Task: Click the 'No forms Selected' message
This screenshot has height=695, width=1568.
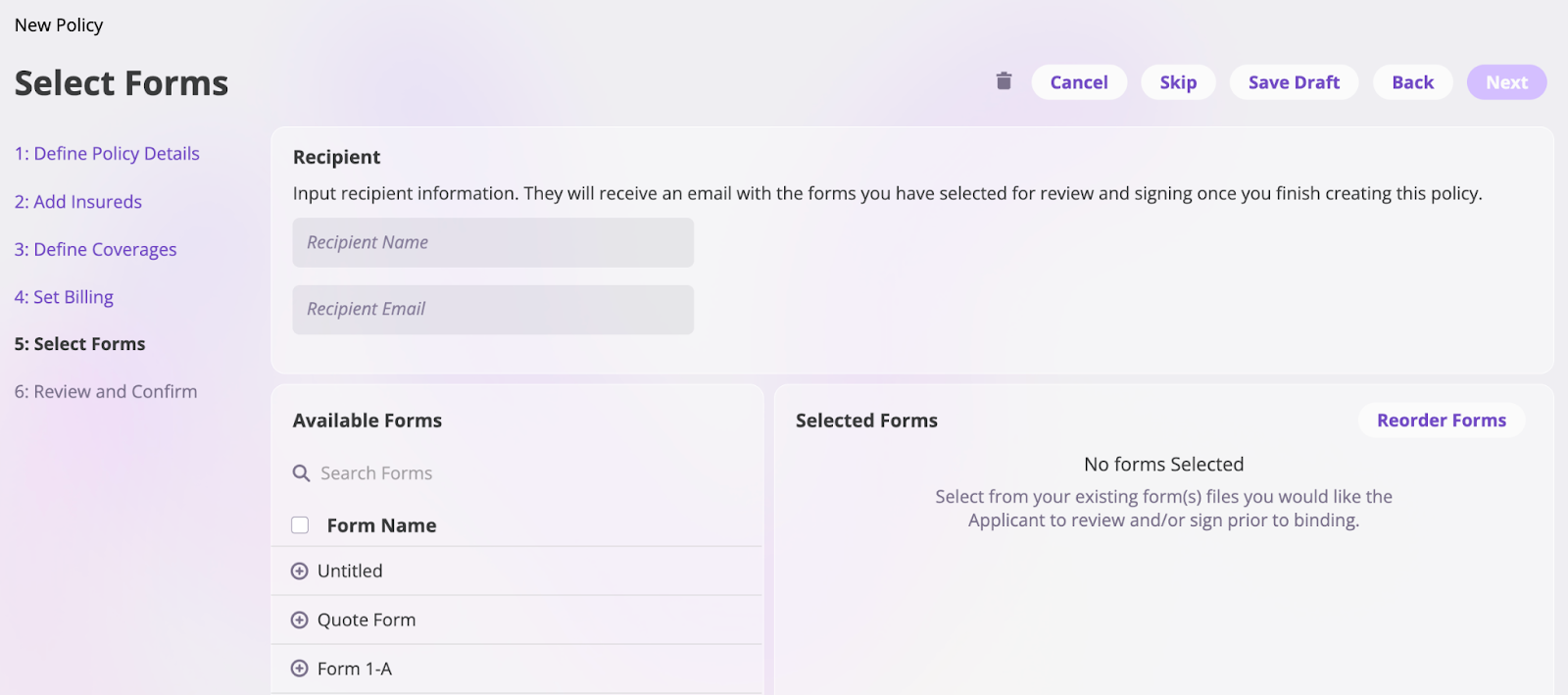Action: [1163, 465]
